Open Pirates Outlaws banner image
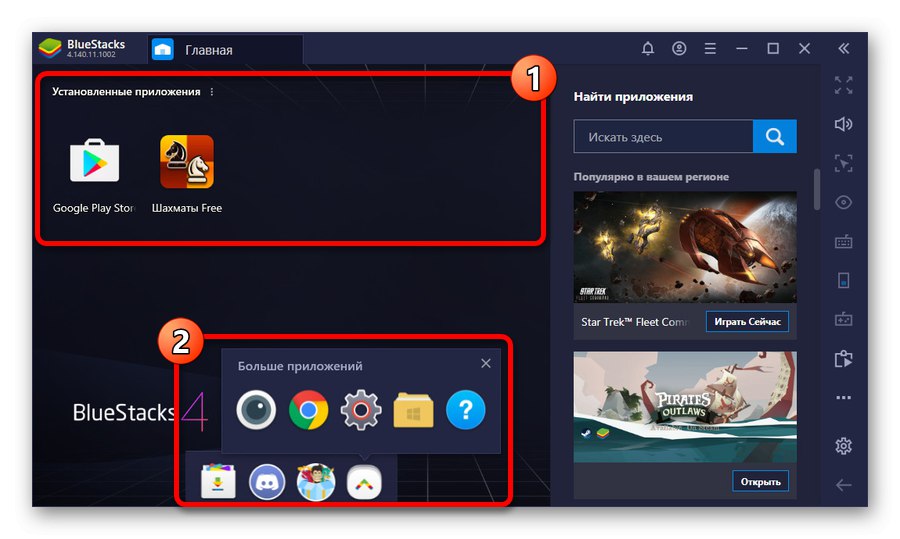The width and height of the screenshot is (900, 539). point(685,407)
